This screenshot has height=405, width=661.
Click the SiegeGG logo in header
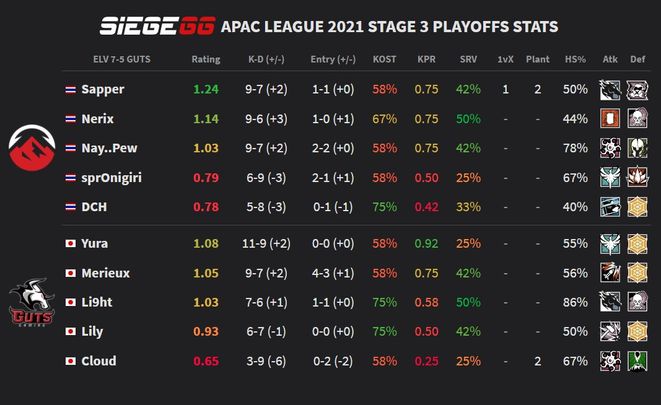[x=158, y=26]
